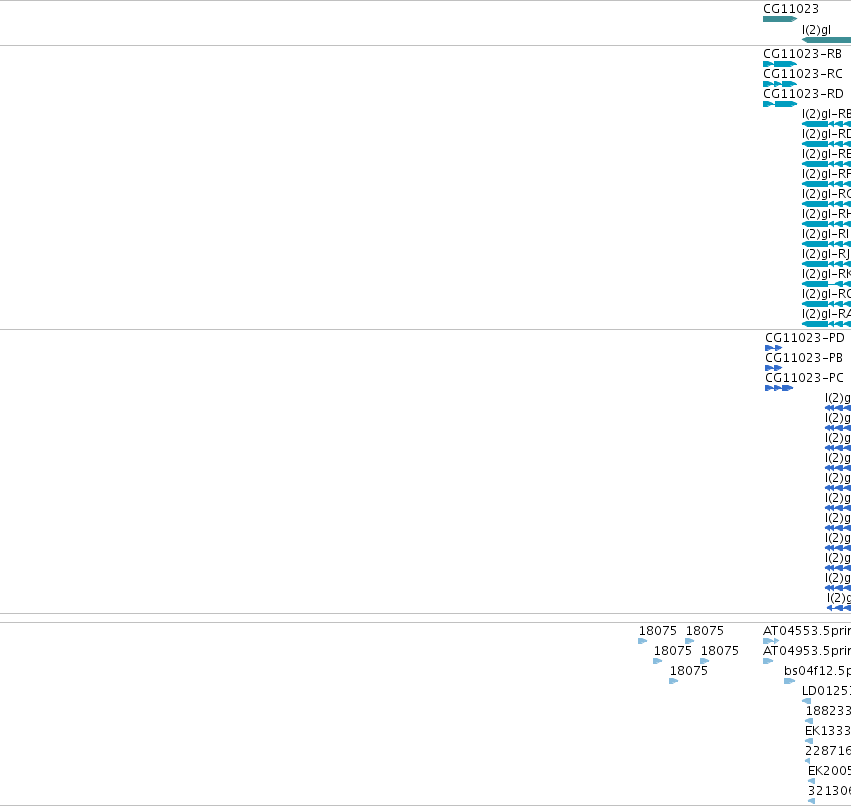Image resolution: width=851 pixels, height=806 pixels.
Task: Open the CG11023-RB transcript label
Action: (x=802, y=54)
